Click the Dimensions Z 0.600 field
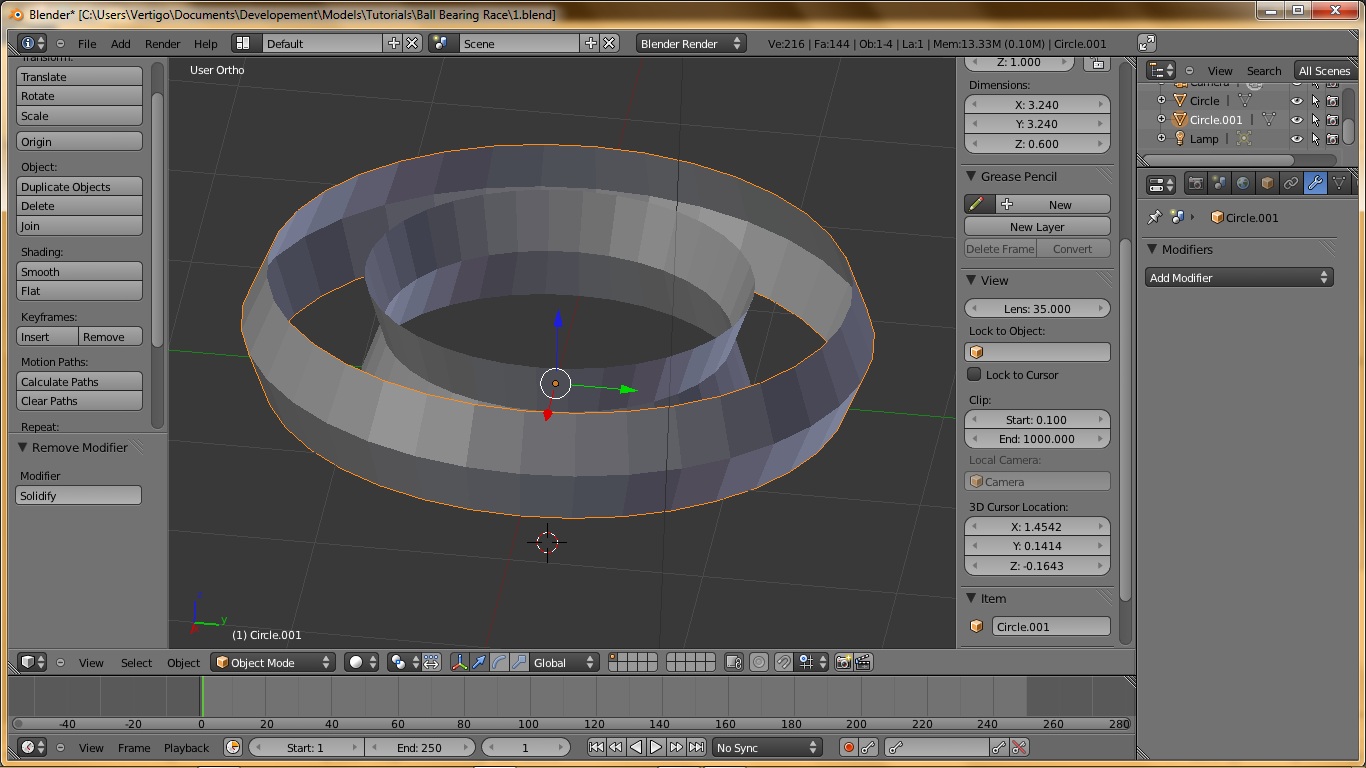Image resolution: width=1366 pixels, height=768 pixels. 1037,143
